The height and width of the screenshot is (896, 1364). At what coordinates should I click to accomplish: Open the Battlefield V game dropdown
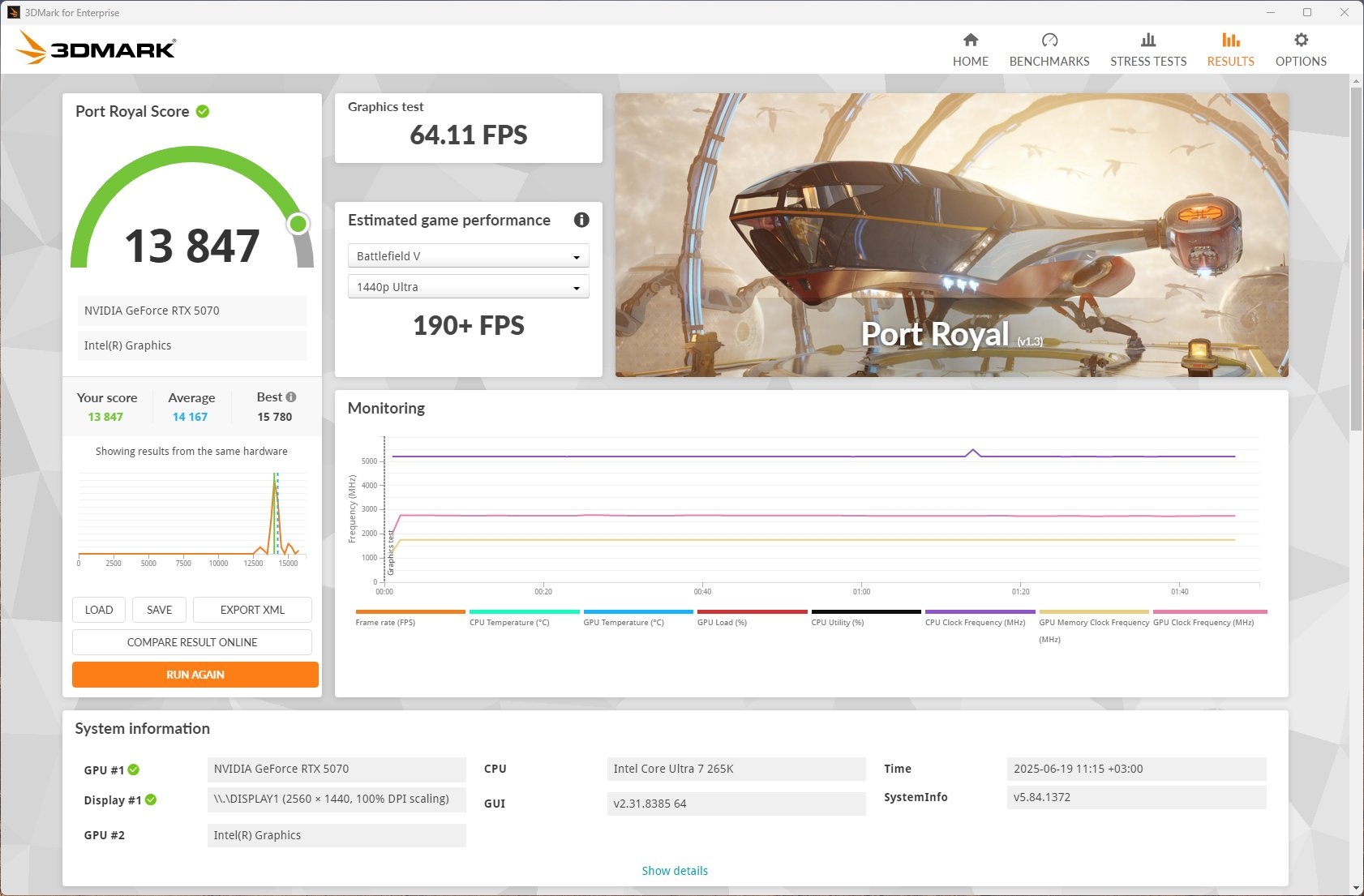(468, 256)
